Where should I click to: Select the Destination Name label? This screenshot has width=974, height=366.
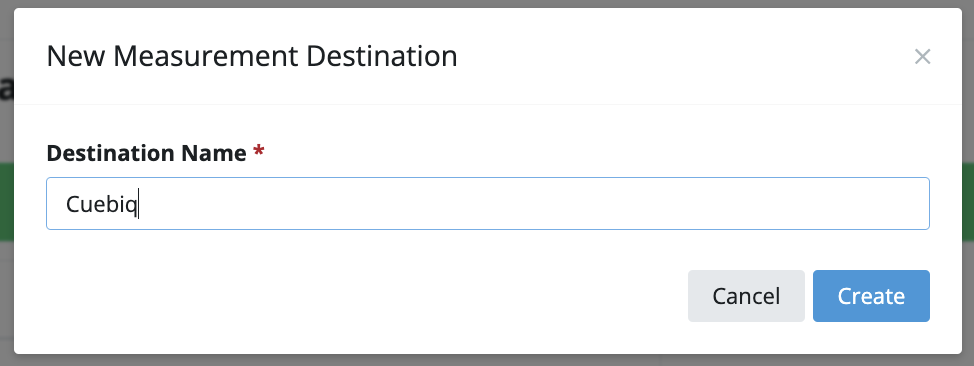coord(146,153)
